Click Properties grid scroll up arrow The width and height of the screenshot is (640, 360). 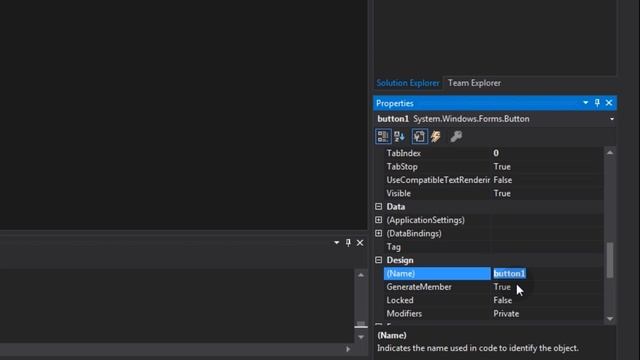(610, 153)
